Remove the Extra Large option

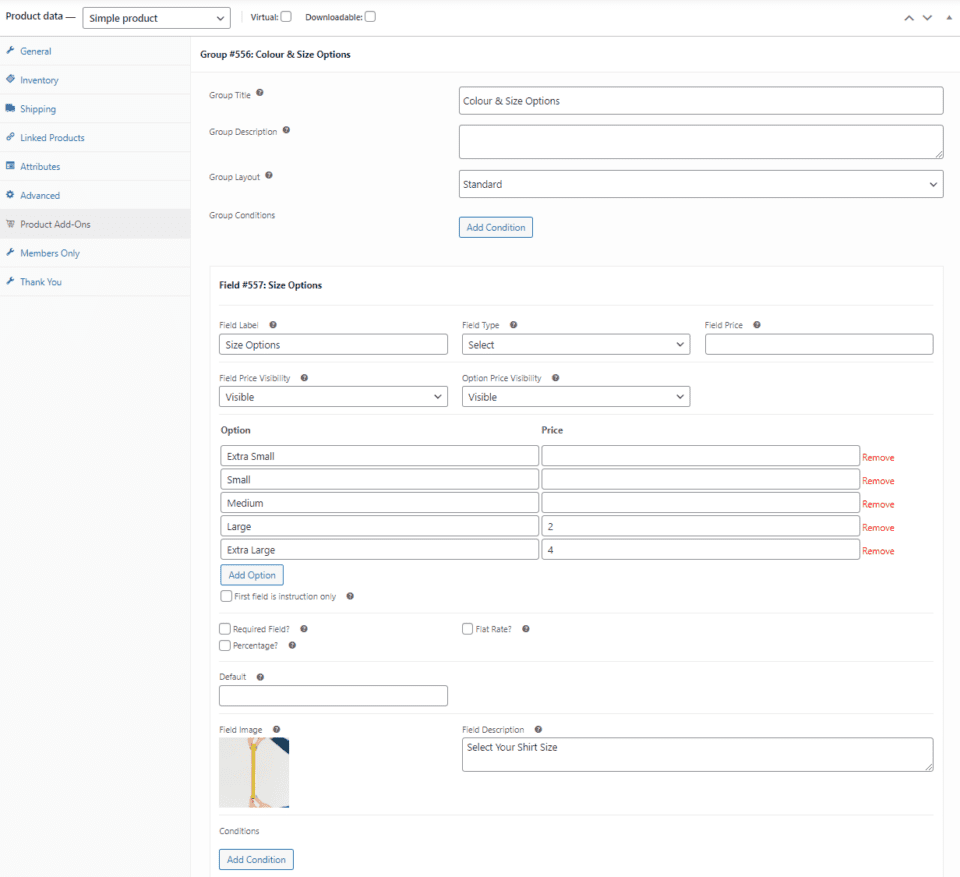click(878, 550)
